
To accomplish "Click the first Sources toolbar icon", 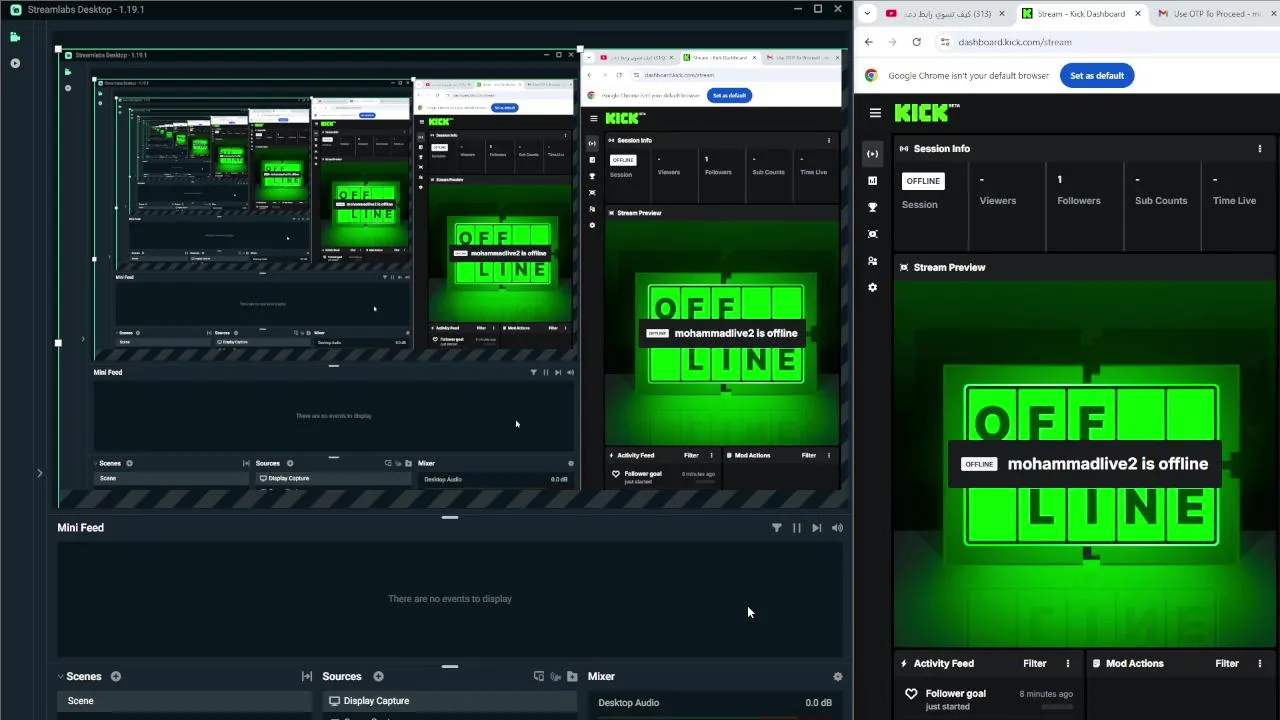I will point(539,677).
